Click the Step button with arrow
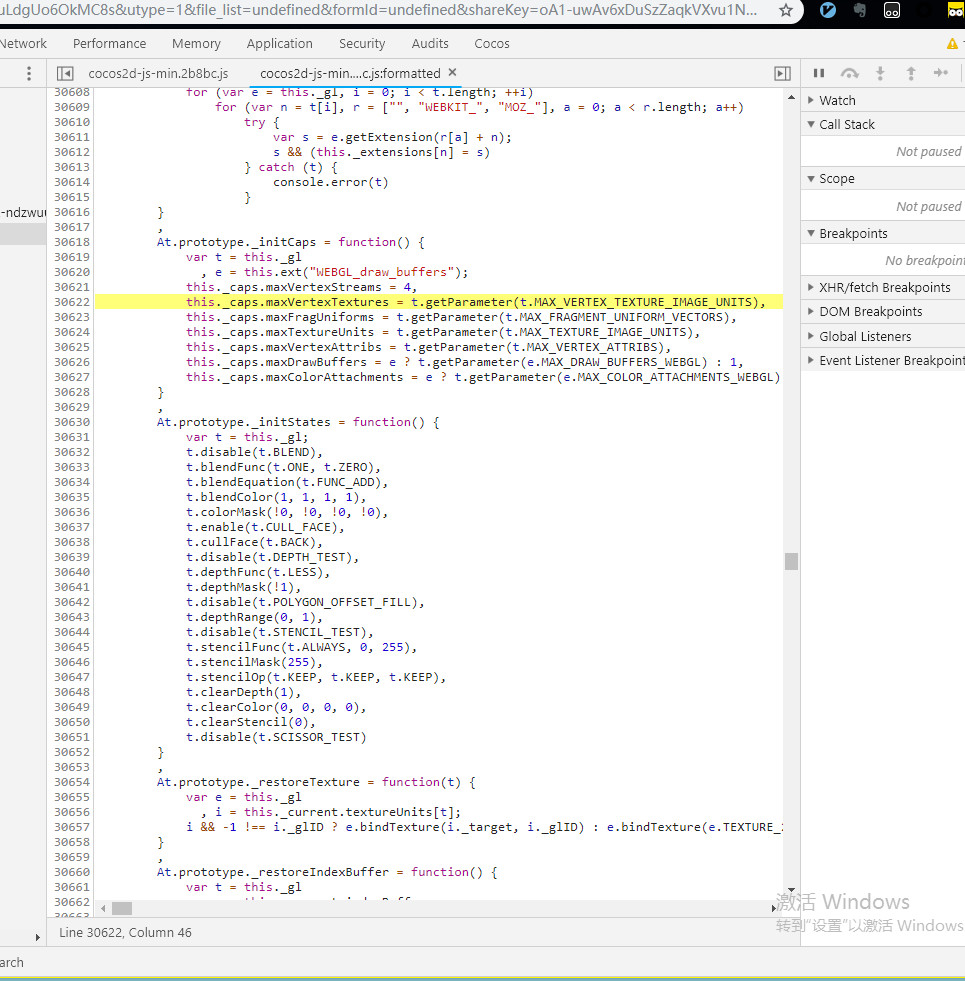 click(x=941, y=73)
